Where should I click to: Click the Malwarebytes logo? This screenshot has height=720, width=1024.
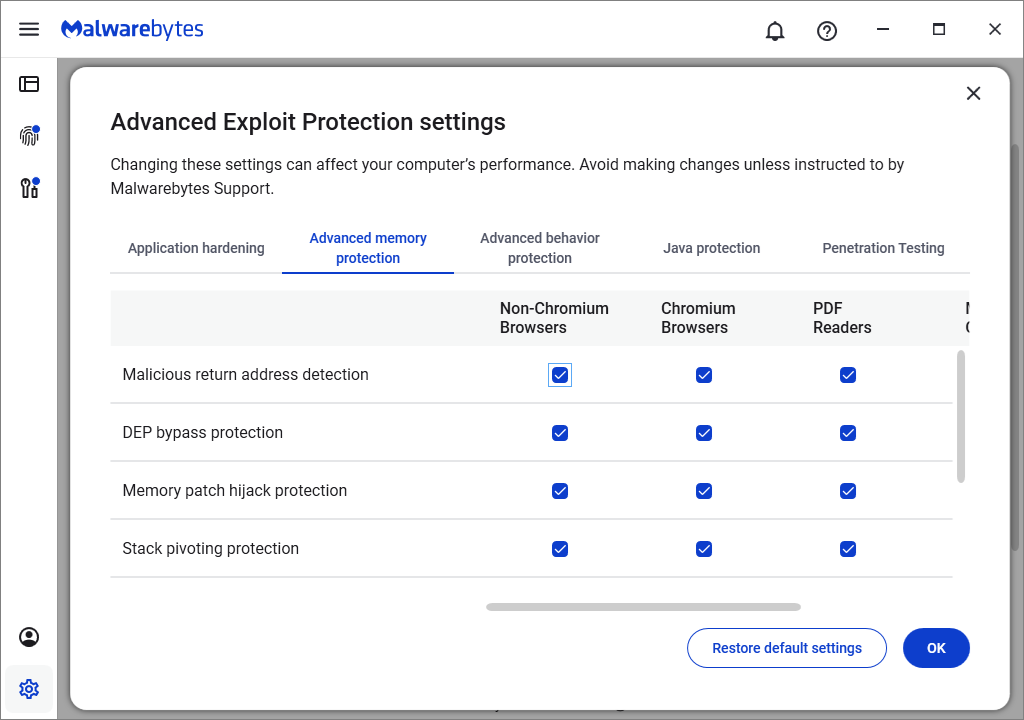point(132,29)
